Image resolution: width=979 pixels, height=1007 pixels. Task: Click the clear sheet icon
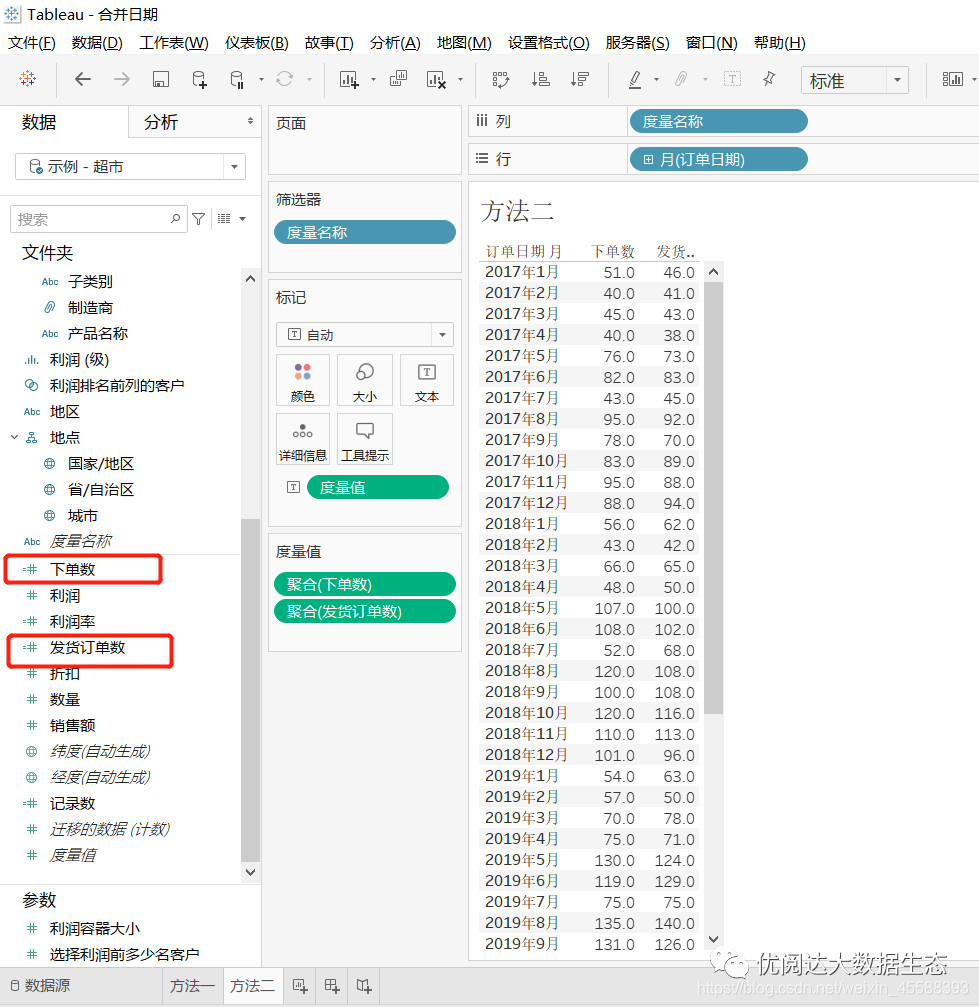click(436, 80)
